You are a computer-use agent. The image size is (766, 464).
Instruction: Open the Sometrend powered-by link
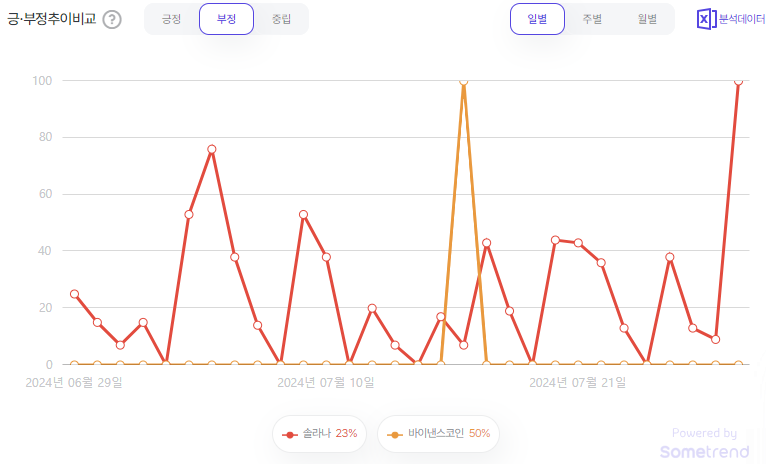704,443
